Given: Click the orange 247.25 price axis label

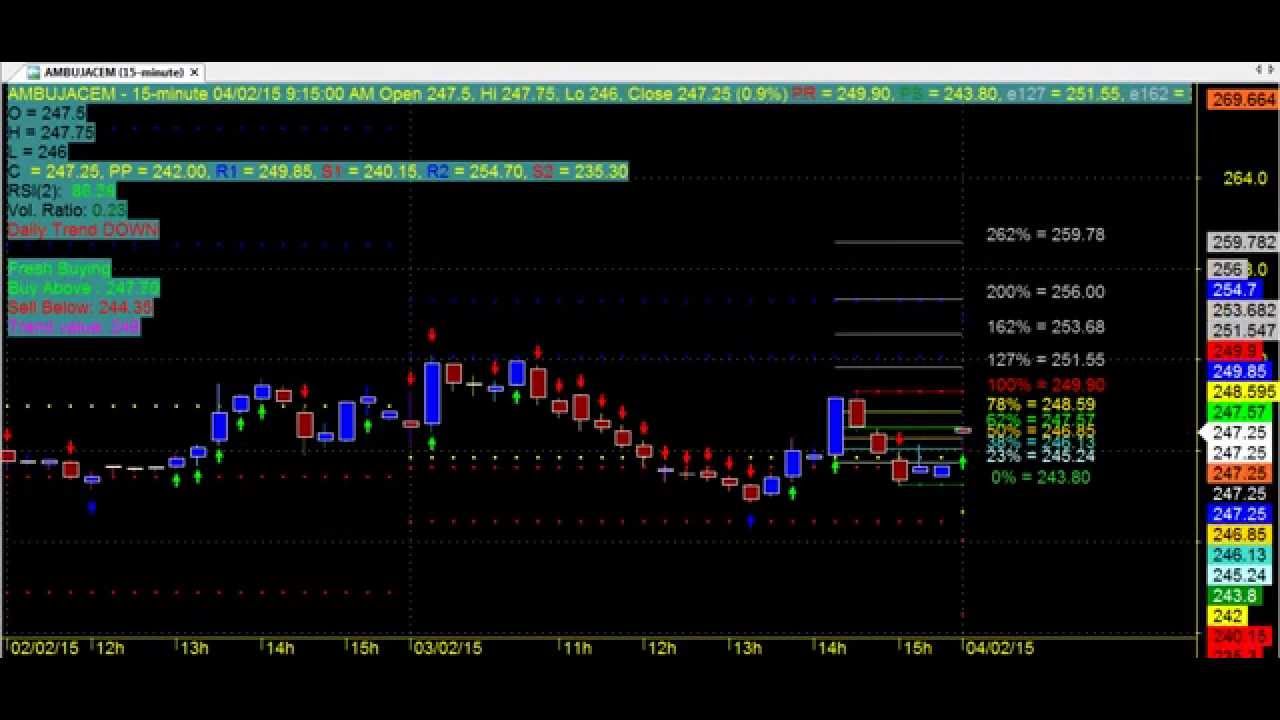Looking at the screenshot, I should tap(1239, 473).
